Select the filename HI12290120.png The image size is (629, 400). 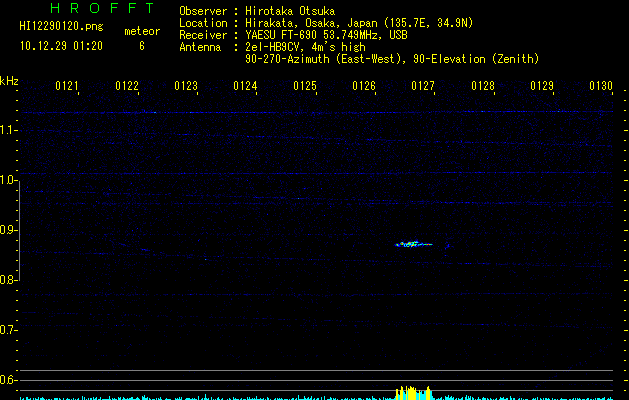(61, 26)
